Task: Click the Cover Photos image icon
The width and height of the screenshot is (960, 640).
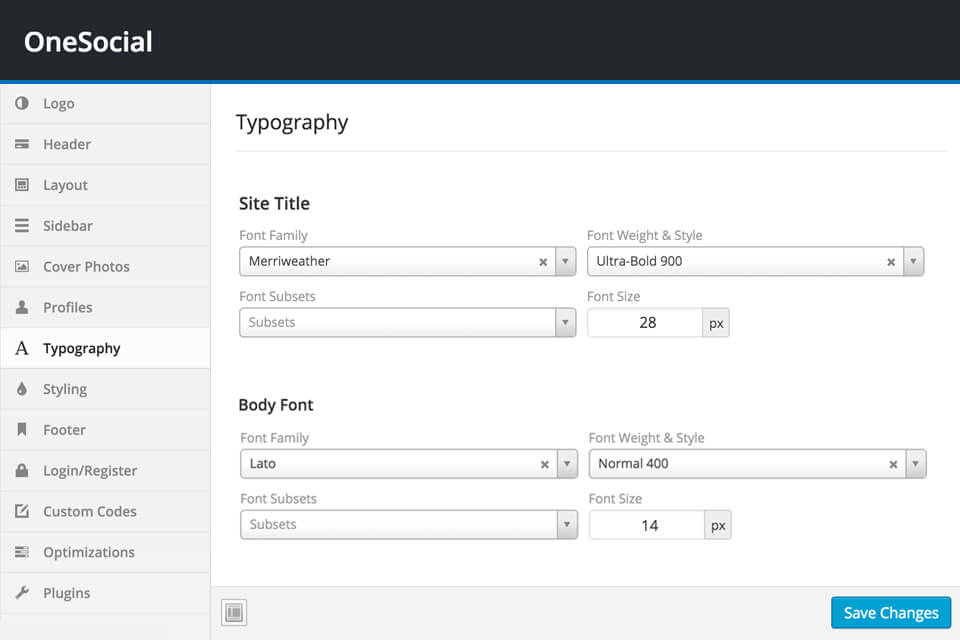Action: pos(22,267)
